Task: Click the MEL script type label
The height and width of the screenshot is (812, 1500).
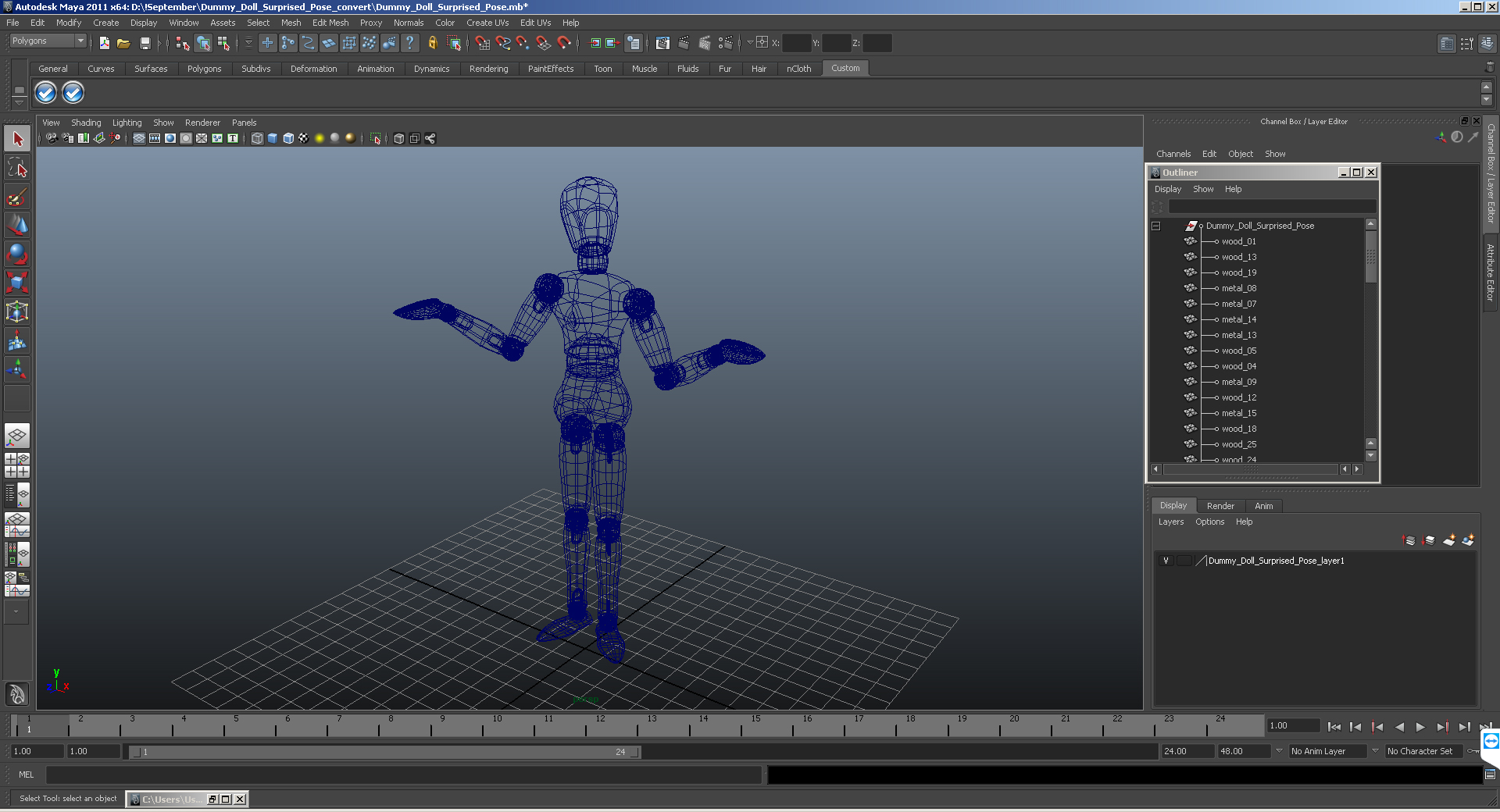Action: [27, 775]
